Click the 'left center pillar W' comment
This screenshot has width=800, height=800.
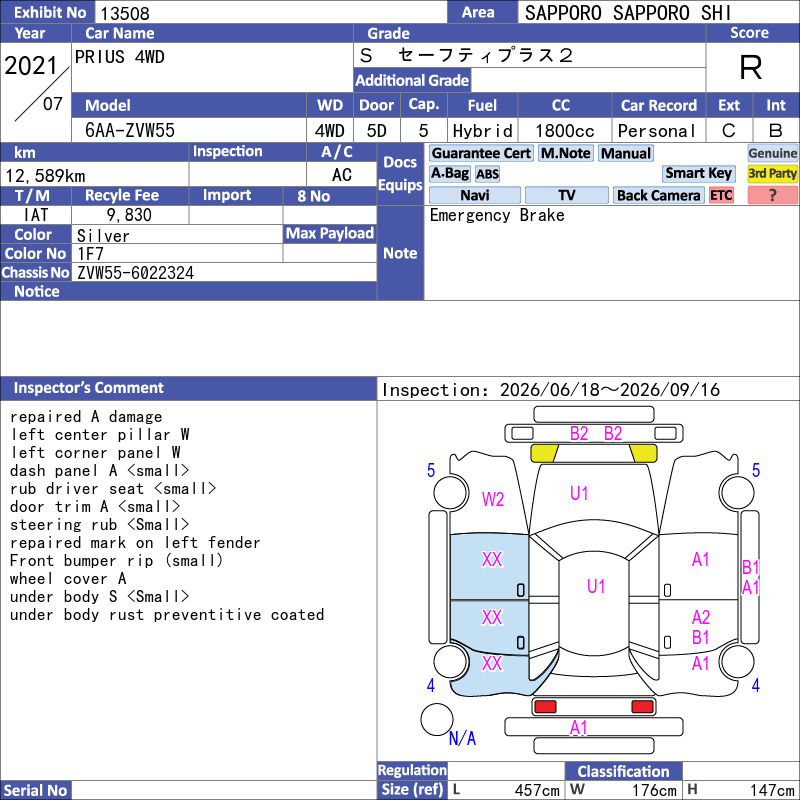(100, 435)
